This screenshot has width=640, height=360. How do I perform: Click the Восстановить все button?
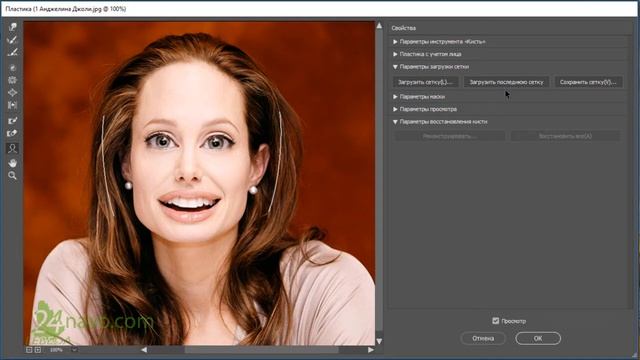(x=565, y=136)
